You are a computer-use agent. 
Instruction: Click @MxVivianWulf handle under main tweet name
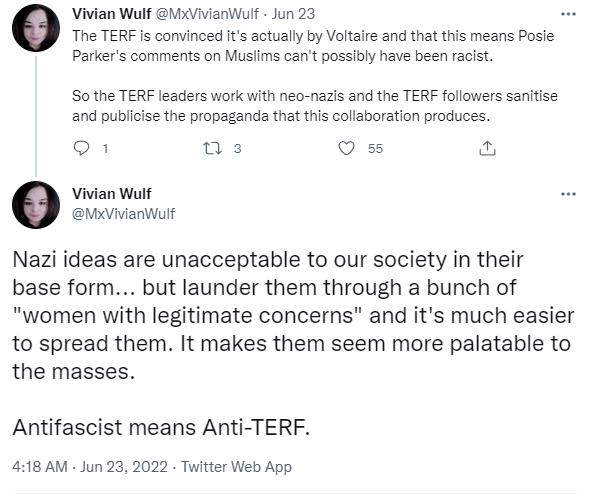pyautogui.click(x=124, y=214)
